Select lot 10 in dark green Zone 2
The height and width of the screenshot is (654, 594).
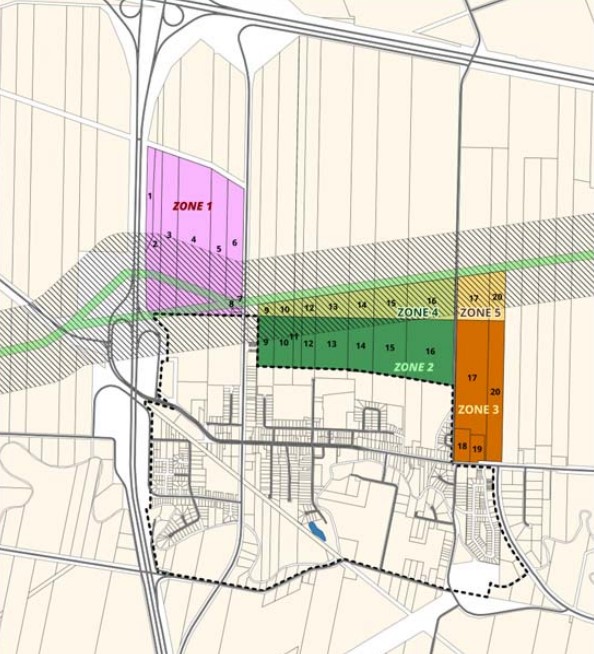(x=284, y=342)
